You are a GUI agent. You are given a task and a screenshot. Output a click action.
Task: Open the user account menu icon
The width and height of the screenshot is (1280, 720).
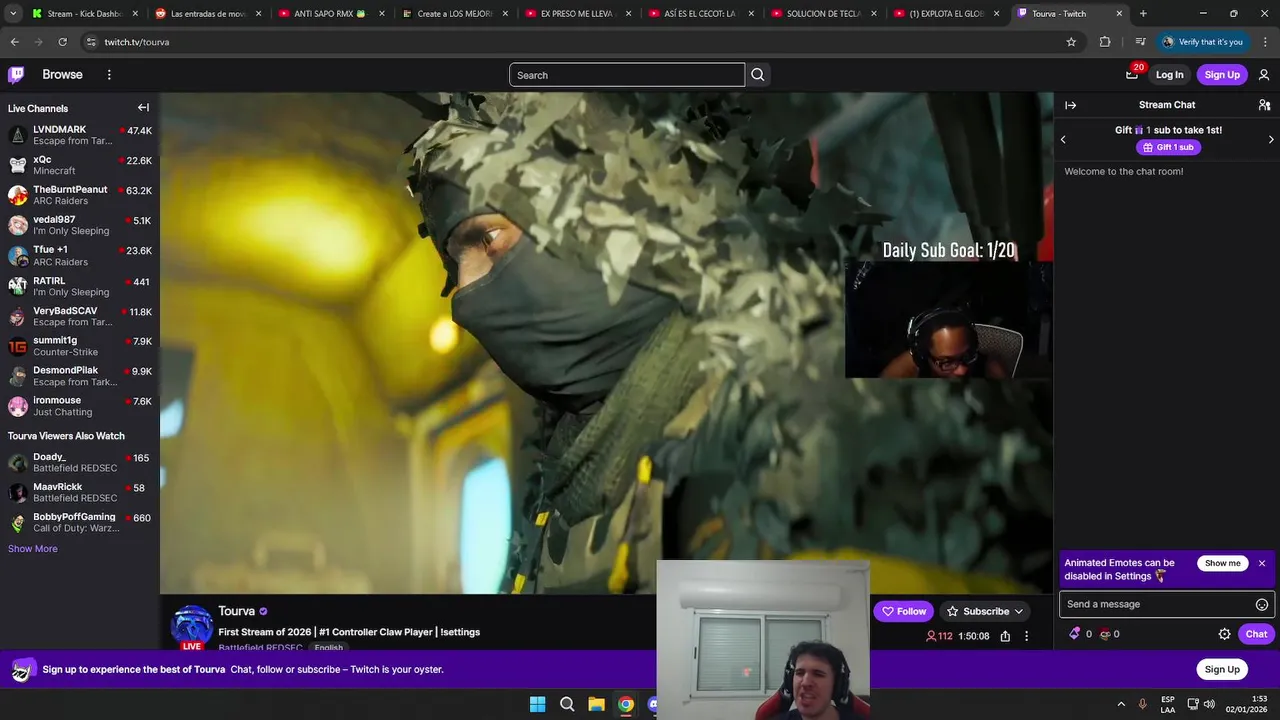click(1264, 75)
